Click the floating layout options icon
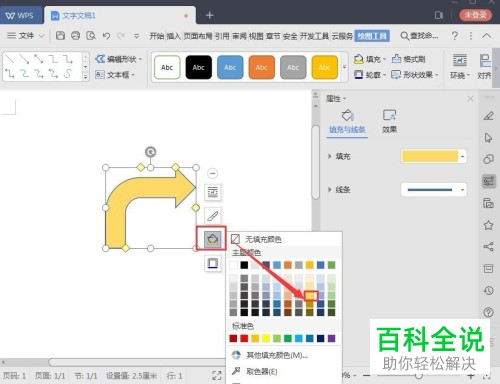 click(x=213, y=192)
